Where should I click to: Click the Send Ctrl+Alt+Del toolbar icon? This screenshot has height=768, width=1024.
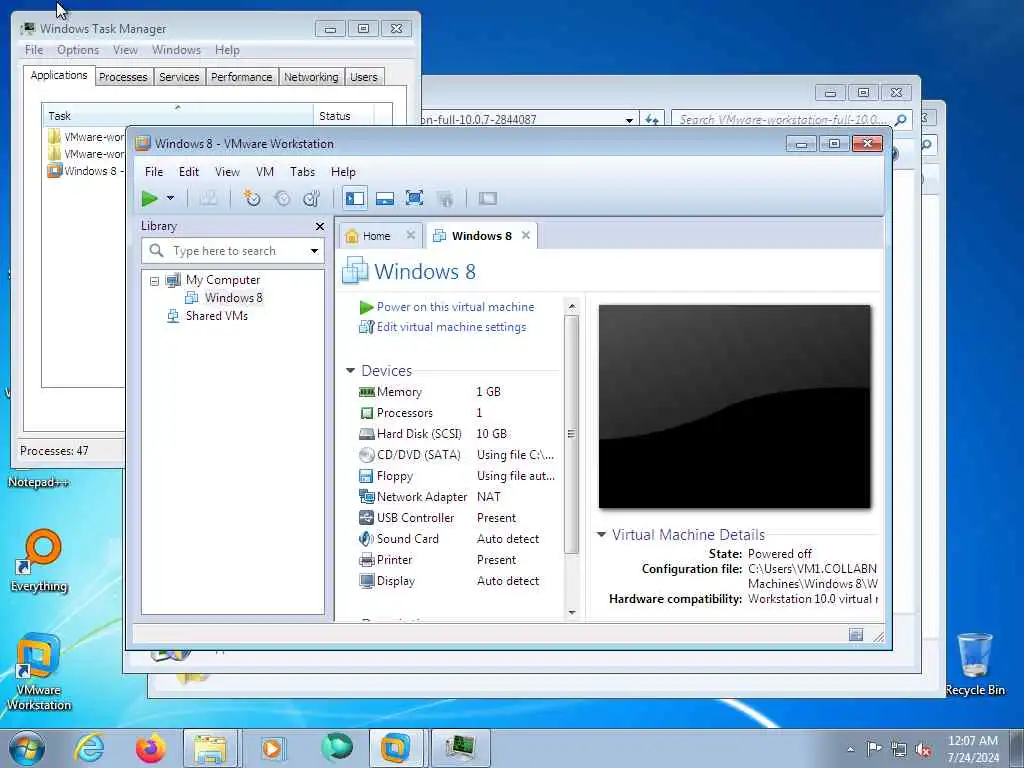[208, 198]
